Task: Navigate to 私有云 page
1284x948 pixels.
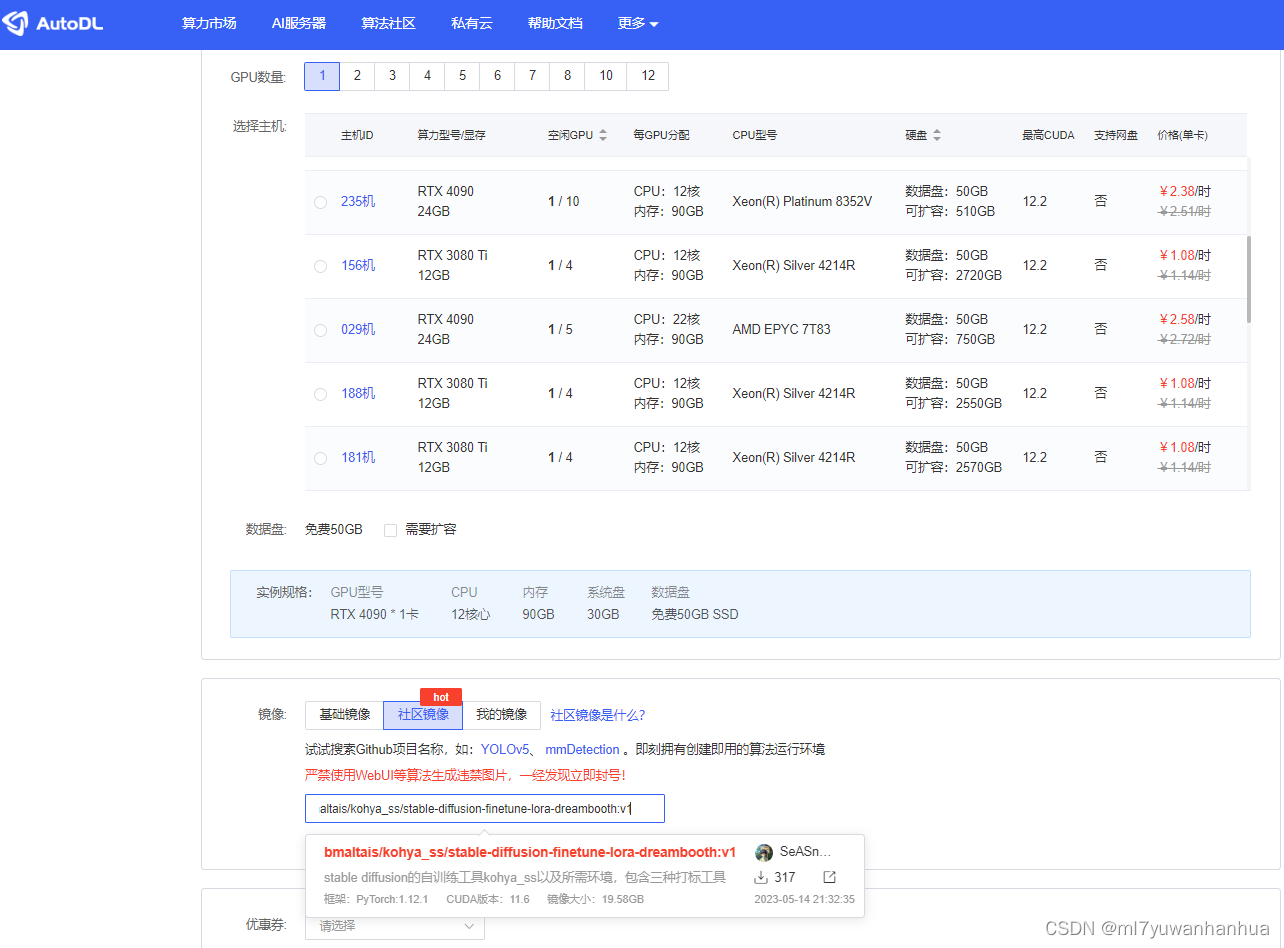Action: tap(472, 23)
